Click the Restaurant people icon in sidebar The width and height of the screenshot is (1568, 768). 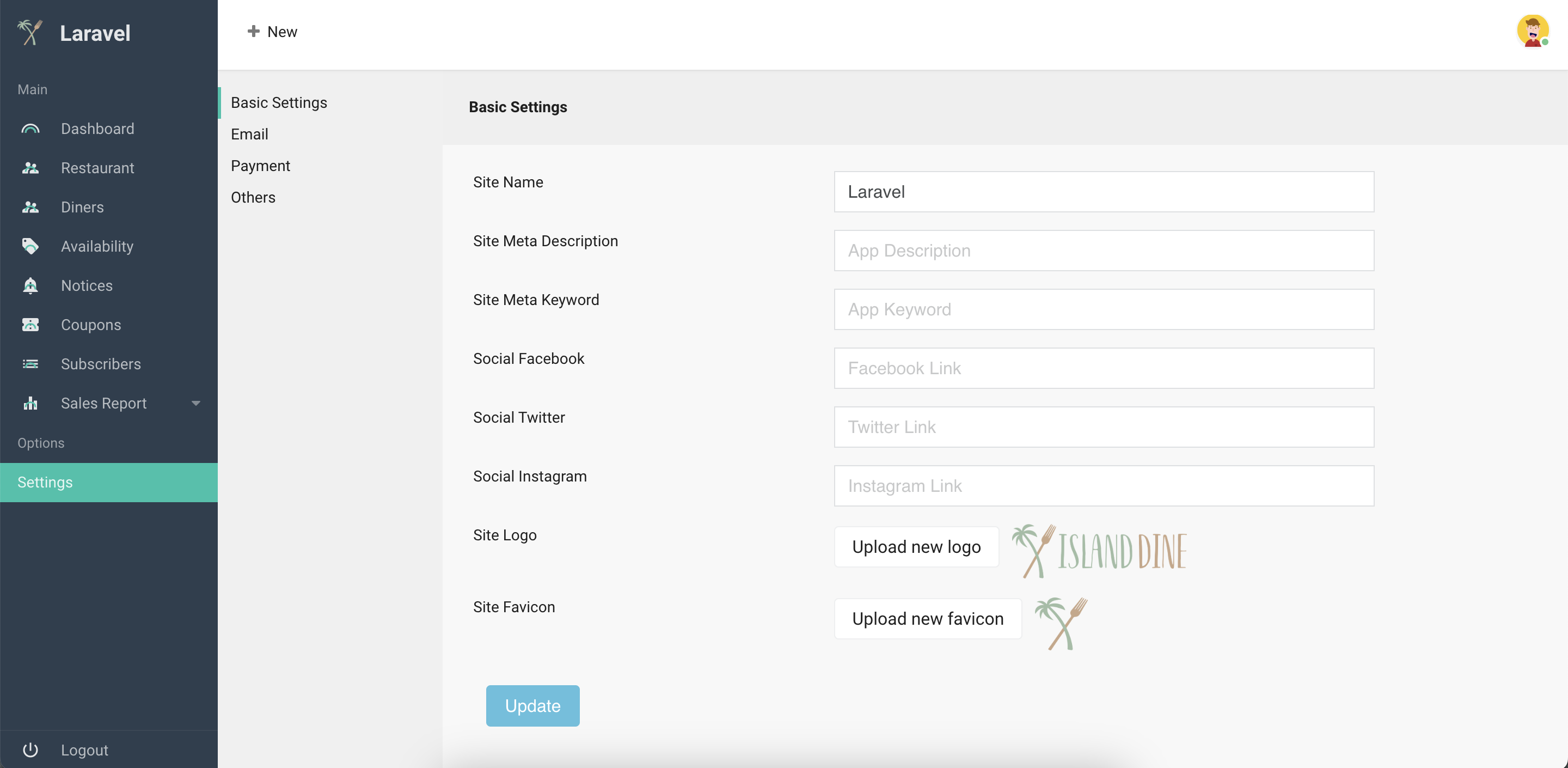pyautogui.click(x=30, y=168)
